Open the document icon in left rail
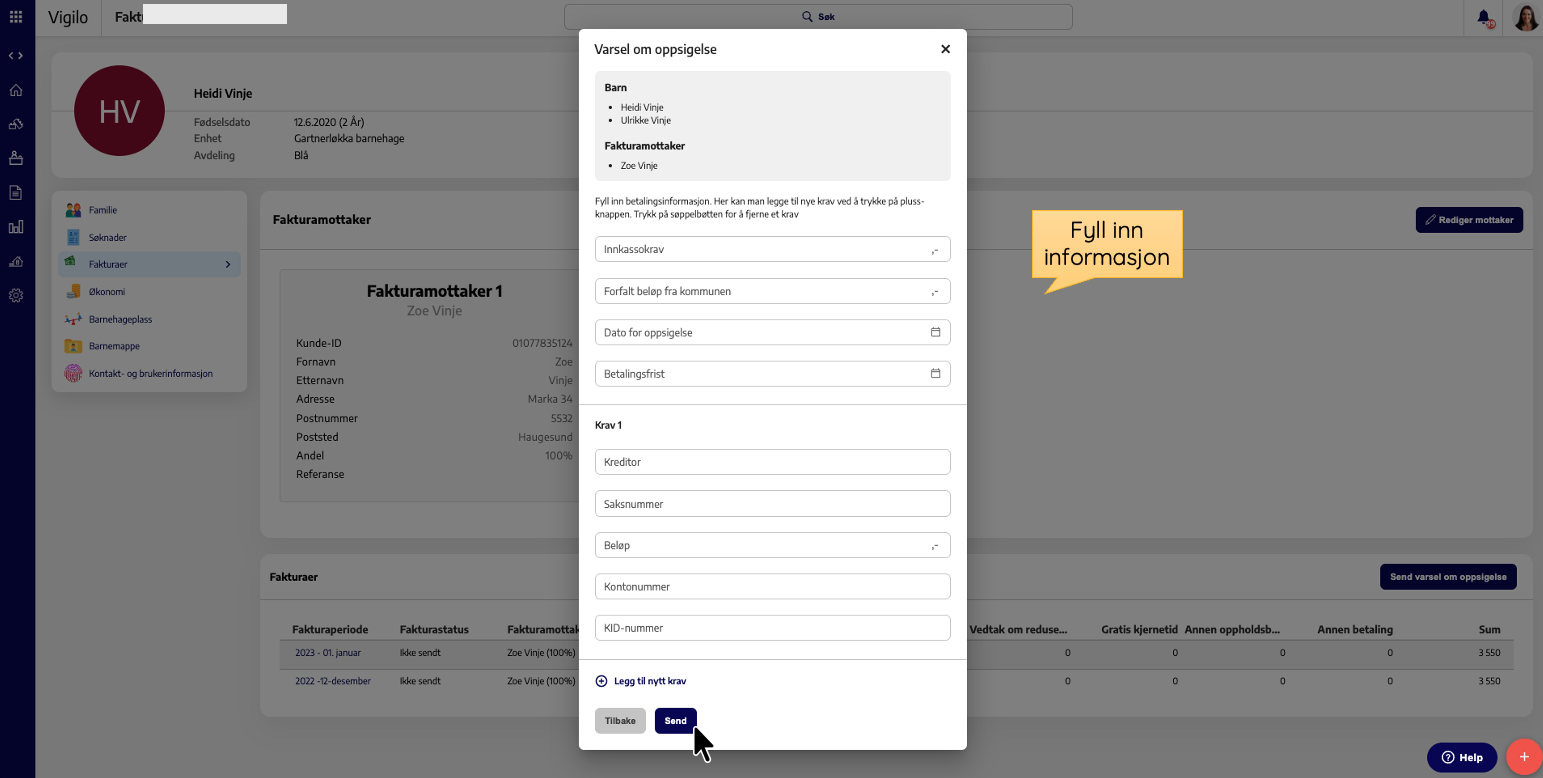1543x778 pixels. click(16, 192)
